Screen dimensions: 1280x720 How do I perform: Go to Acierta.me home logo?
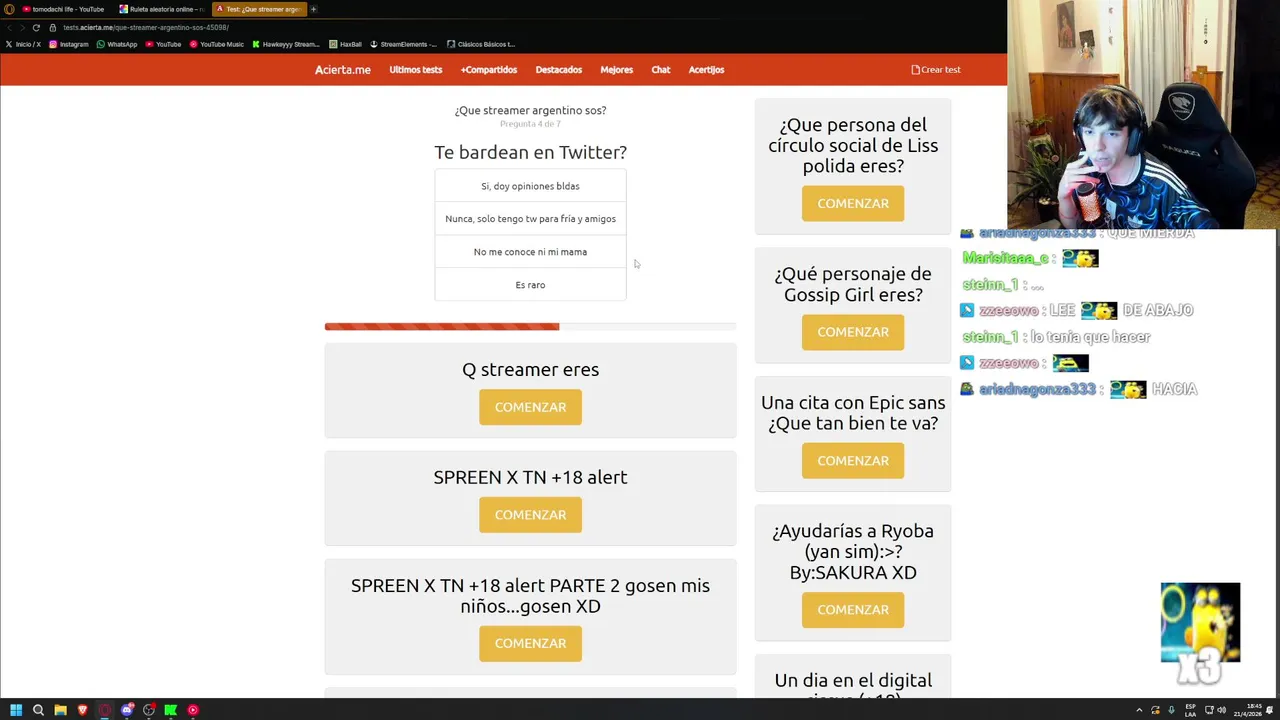[343, 70]
